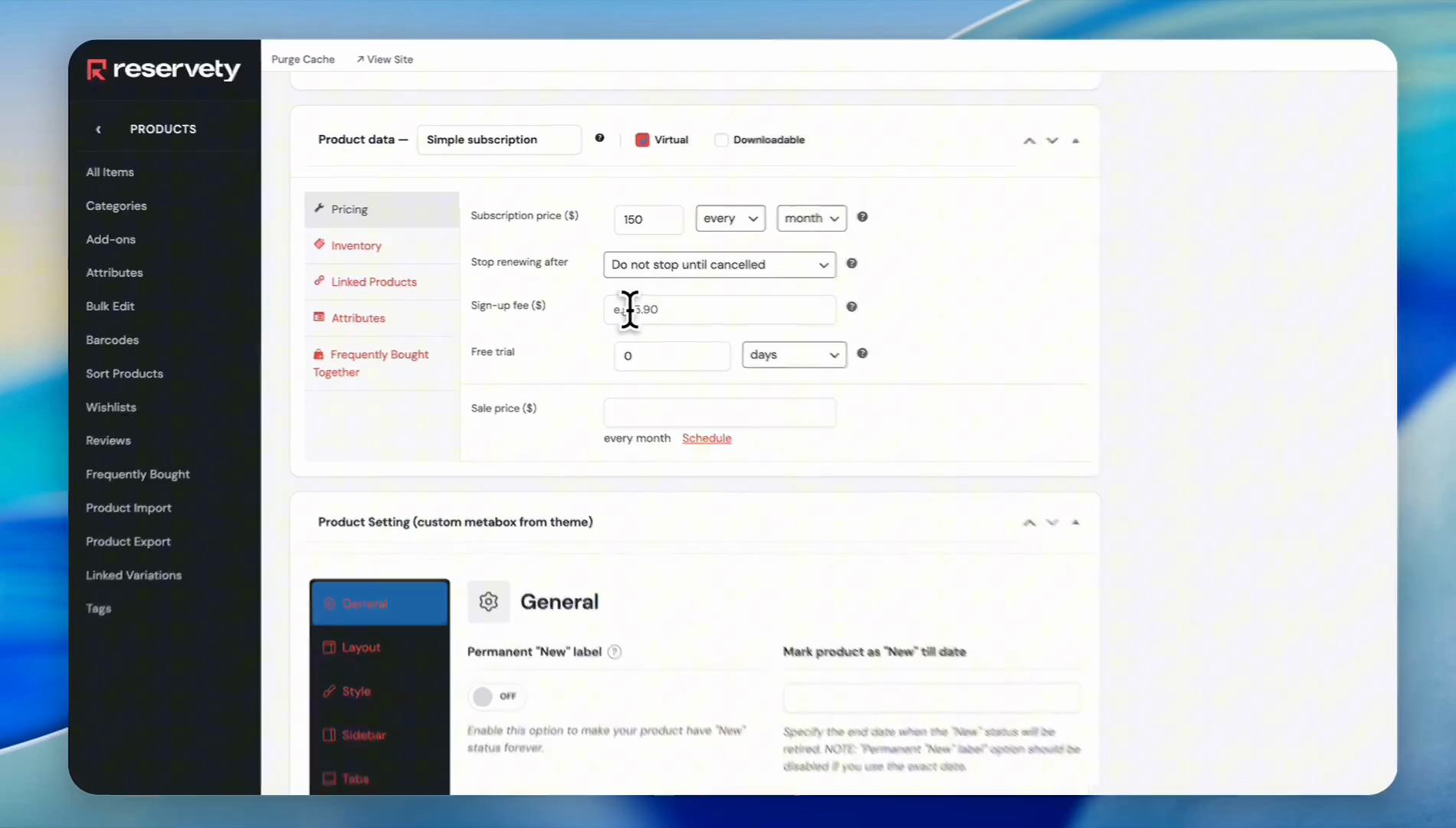
Task: Click help icon beside subscription price period
Action: (x=862, y=218)
